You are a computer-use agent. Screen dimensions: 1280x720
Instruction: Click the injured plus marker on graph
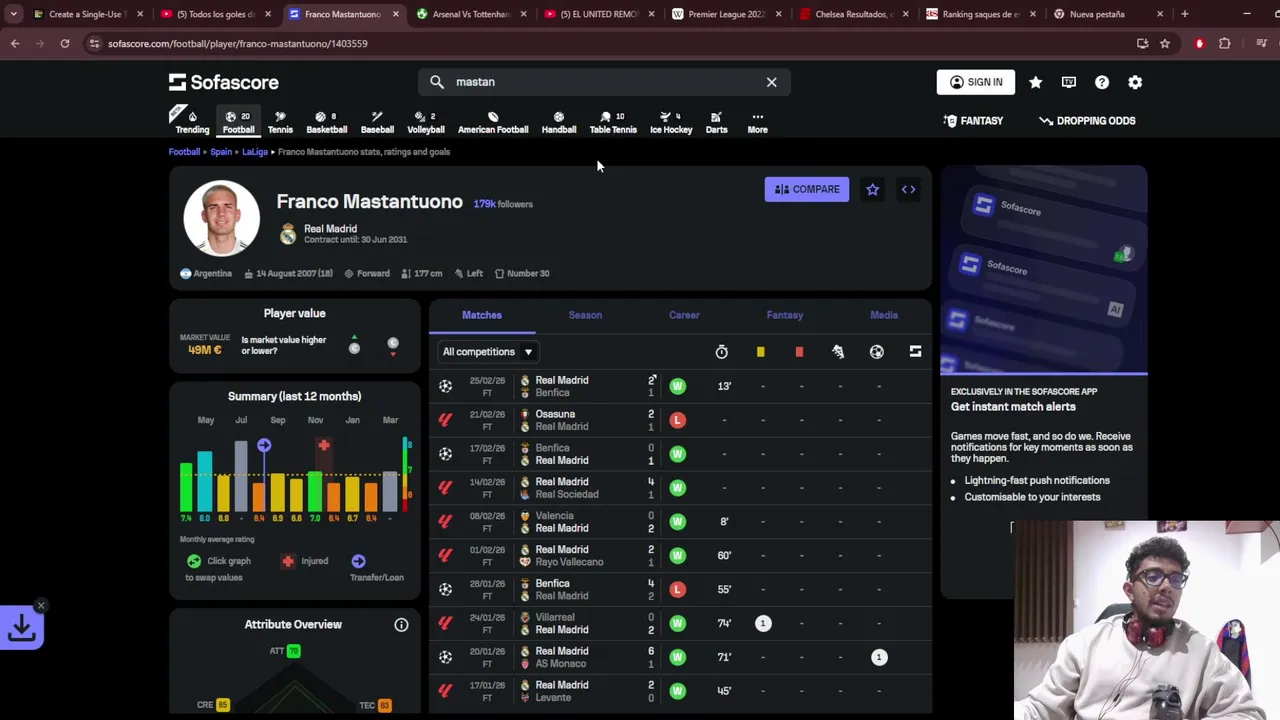tap(323, 445)
